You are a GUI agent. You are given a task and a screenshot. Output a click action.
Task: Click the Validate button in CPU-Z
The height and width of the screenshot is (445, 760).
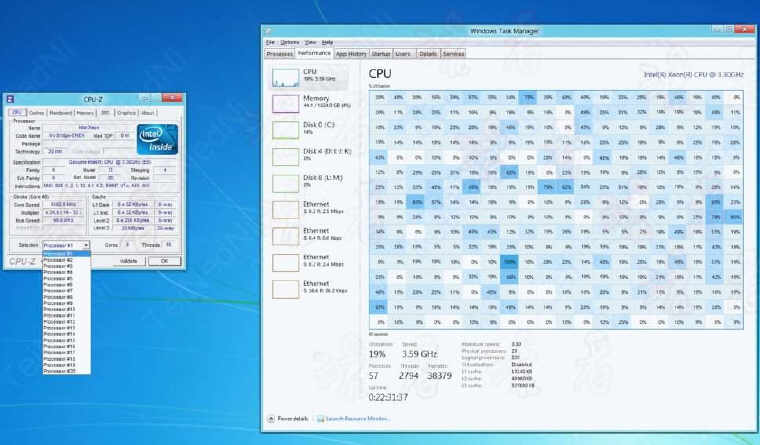[x=128, y=261]
